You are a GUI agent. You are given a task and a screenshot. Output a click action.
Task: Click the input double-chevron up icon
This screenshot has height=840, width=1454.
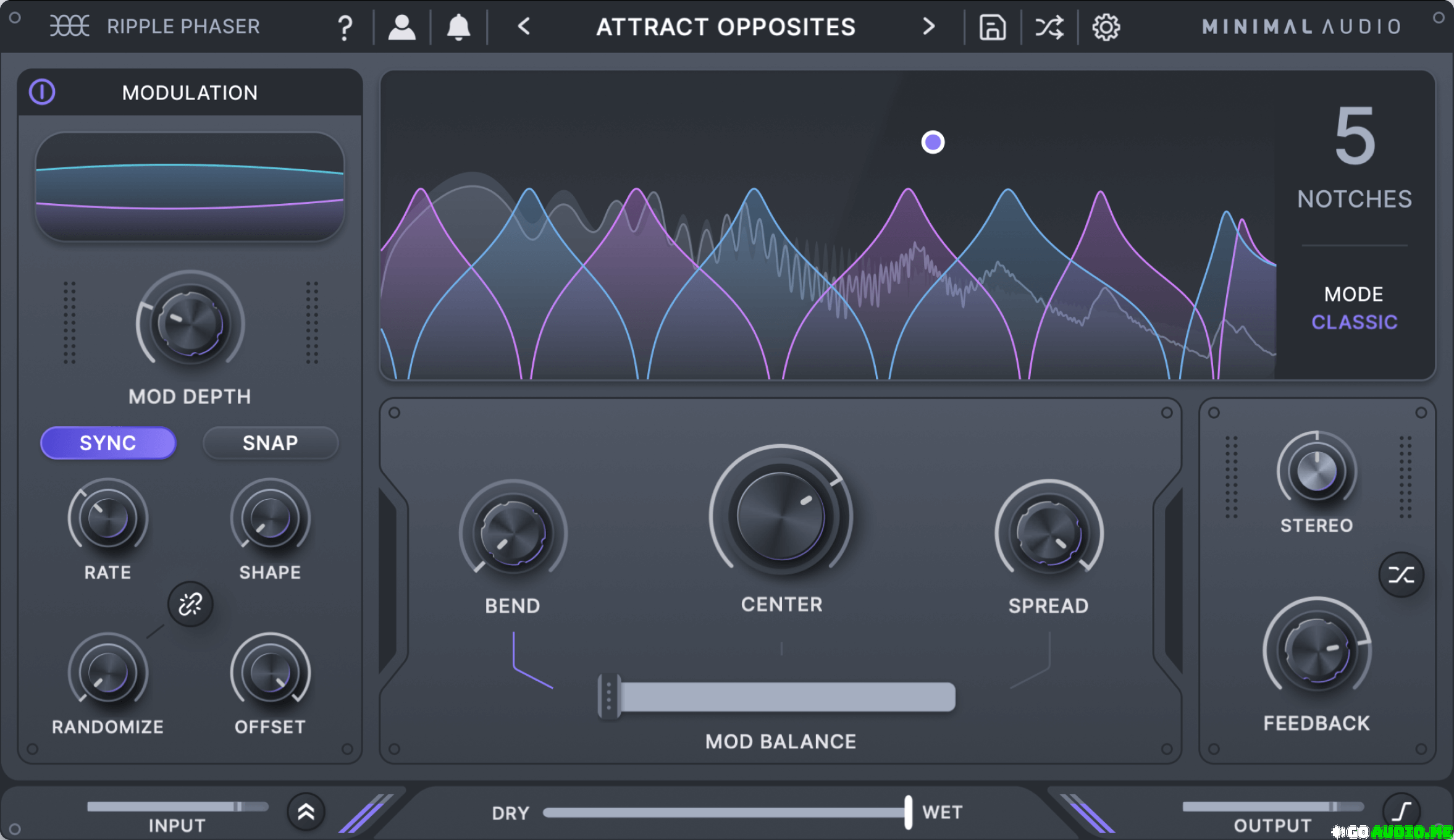point(306,812)
